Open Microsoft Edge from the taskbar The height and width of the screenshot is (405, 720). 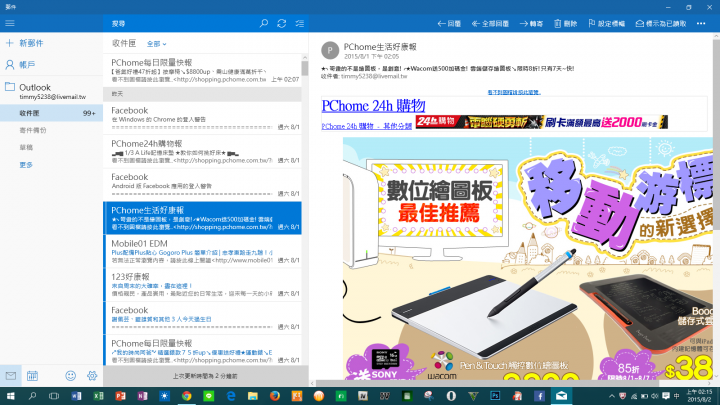coord(231,396)
